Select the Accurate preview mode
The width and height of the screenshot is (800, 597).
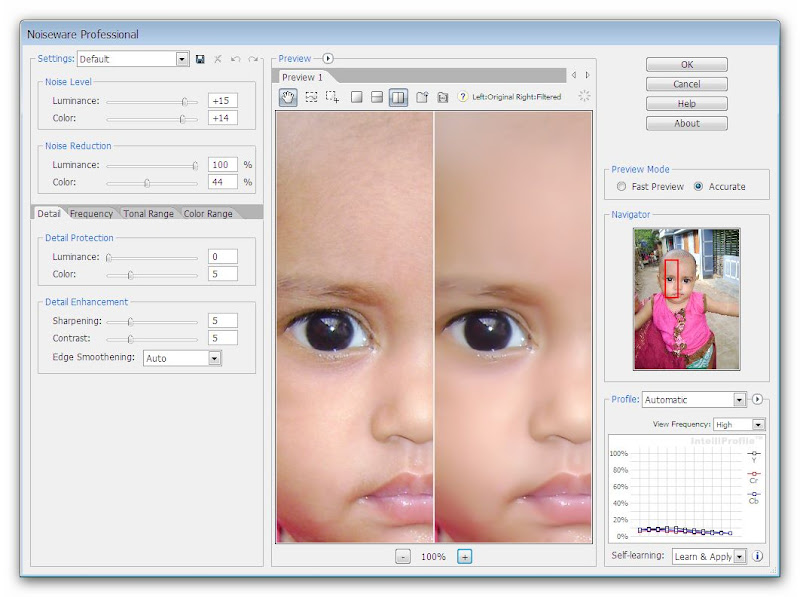(698, 186)
